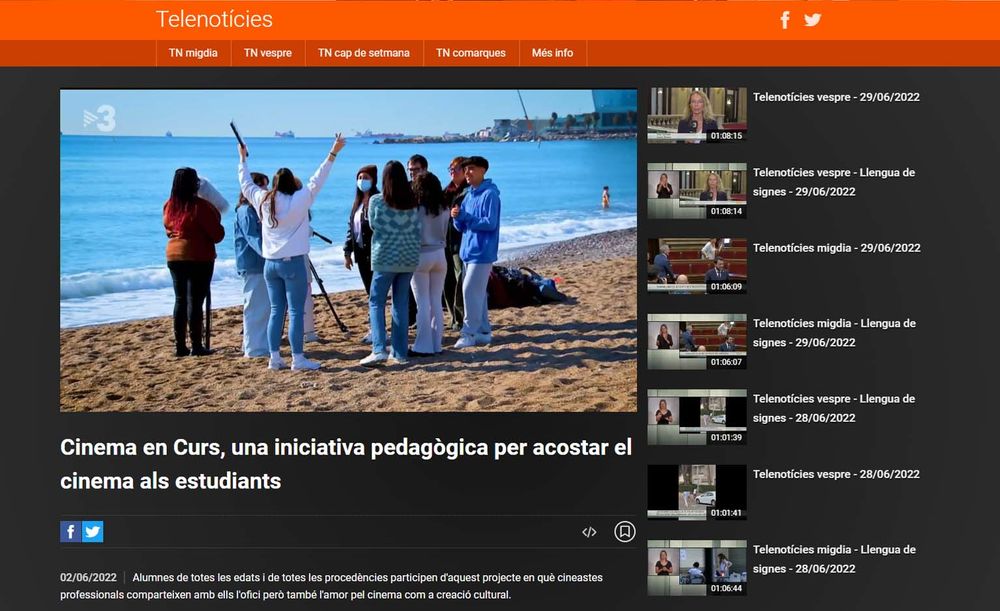
Task: Share the video via blue Facebook button
Action: pos(71,531)
